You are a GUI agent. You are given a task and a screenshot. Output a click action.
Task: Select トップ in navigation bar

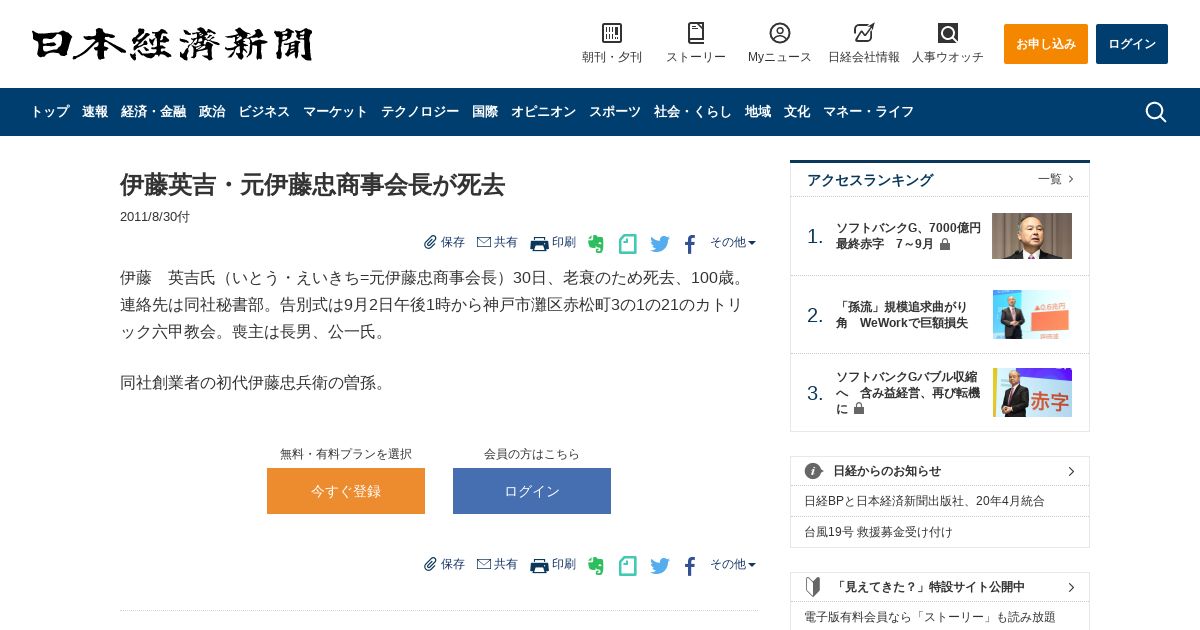(50, 112)
